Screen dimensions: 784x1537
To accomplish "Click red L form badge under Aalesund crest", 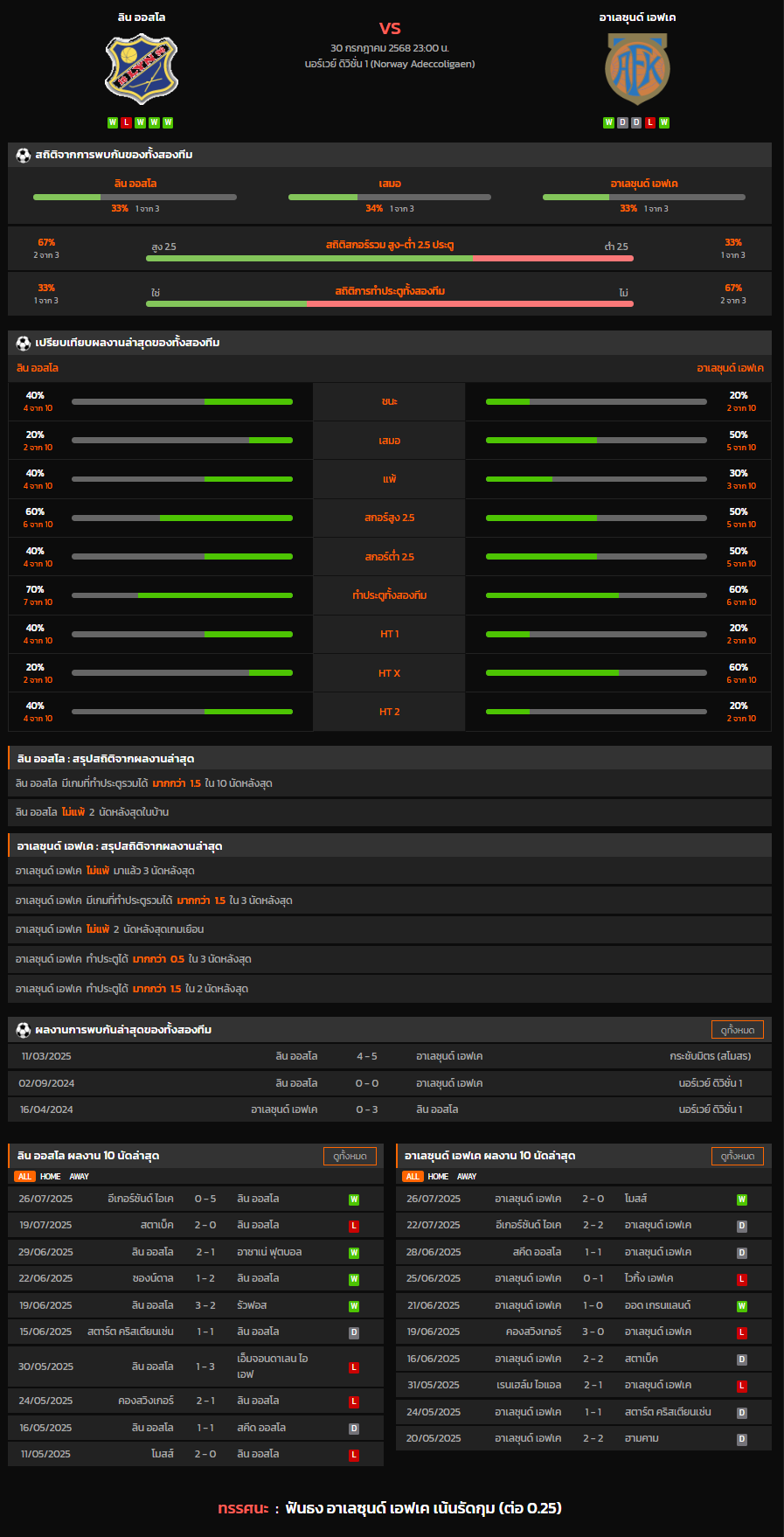I will pyautogui.click(x=650, y=122).
